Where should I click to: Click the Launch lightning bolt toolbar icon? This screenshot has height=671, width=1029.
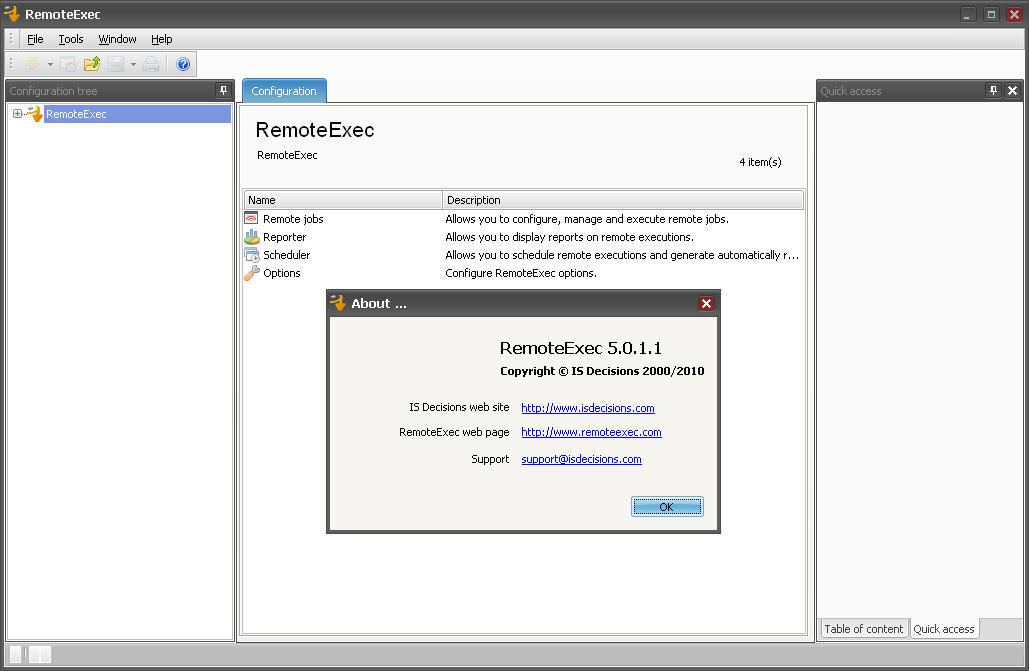[x=32, y=64]
